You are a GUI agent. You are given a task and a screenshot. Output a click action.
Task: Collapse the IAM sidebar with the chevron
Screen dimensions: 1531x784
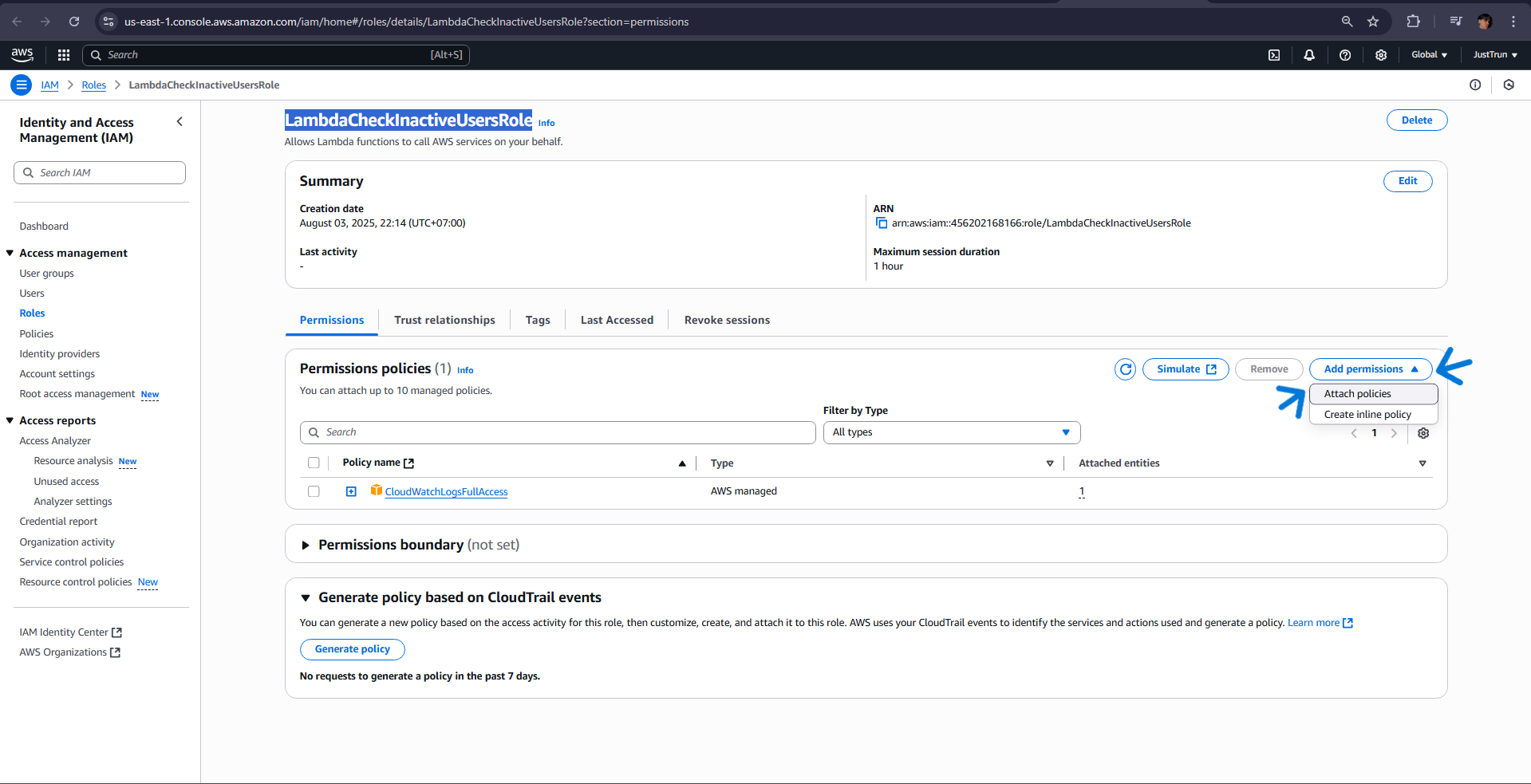(180, 122)
